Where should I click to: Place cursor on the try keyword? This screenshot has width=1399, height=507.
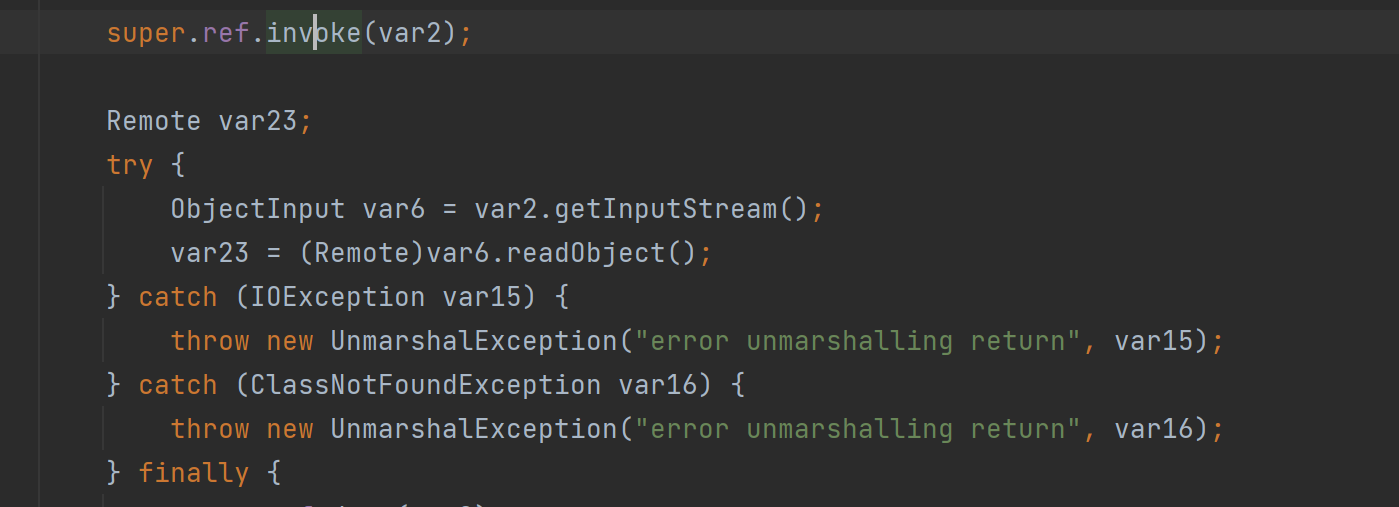[x=130, y=165]
